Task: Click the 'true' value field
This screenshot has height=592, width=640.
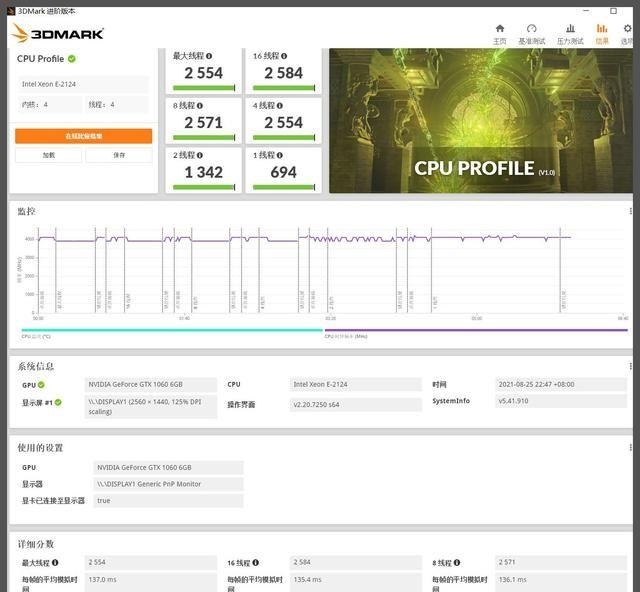Action: (168, 501)
